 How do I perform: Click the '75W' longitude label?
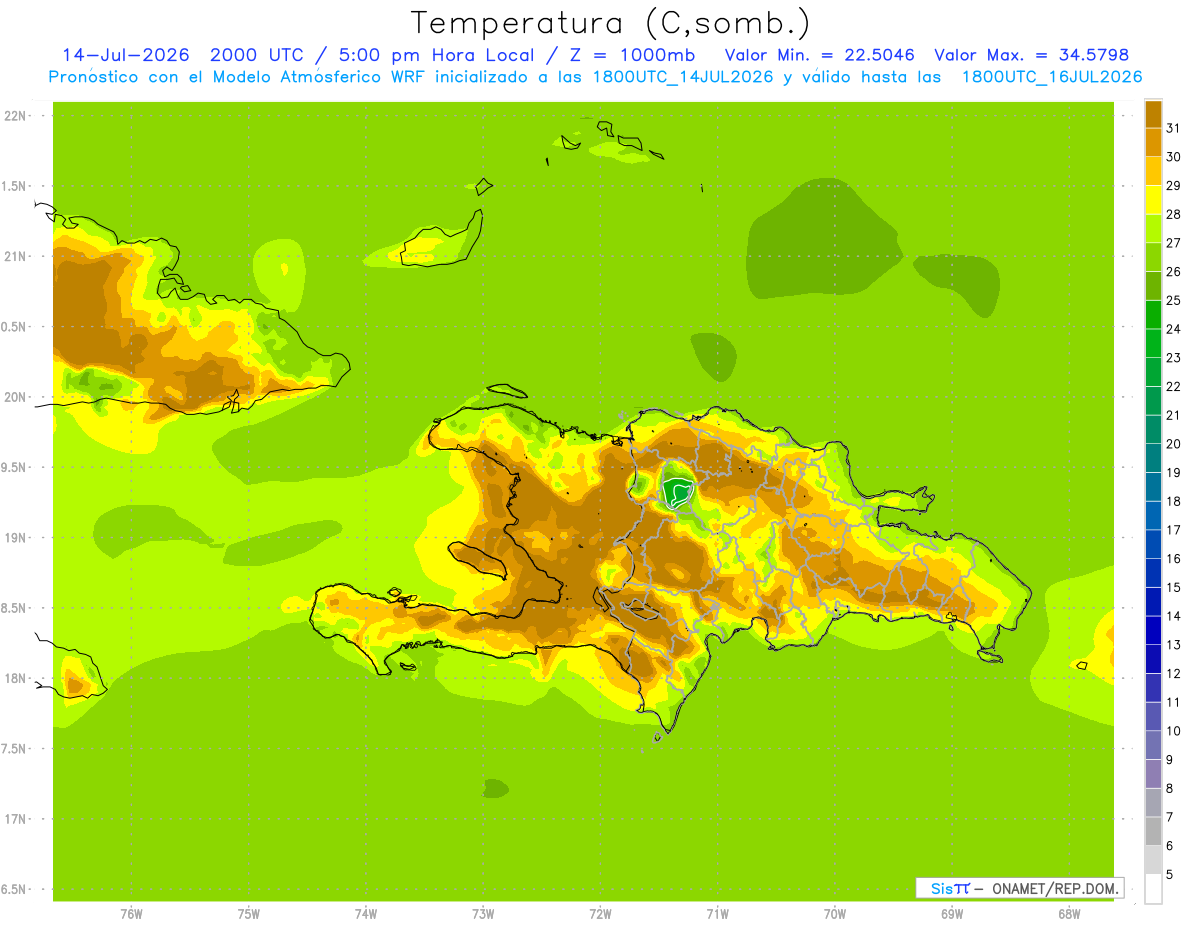(x=249, y=914)
